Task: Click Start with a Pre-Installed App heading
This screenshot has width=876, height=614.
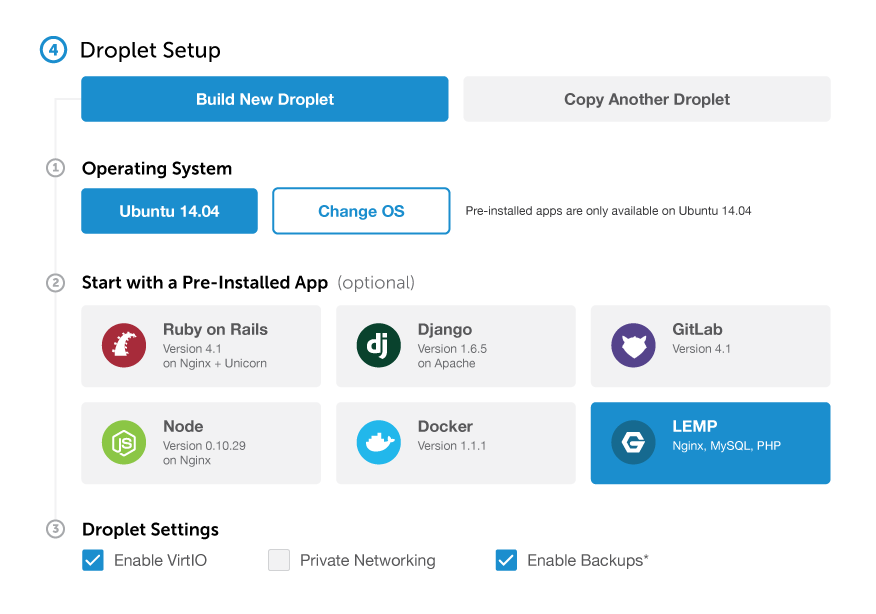Action: tap(205, 283)
